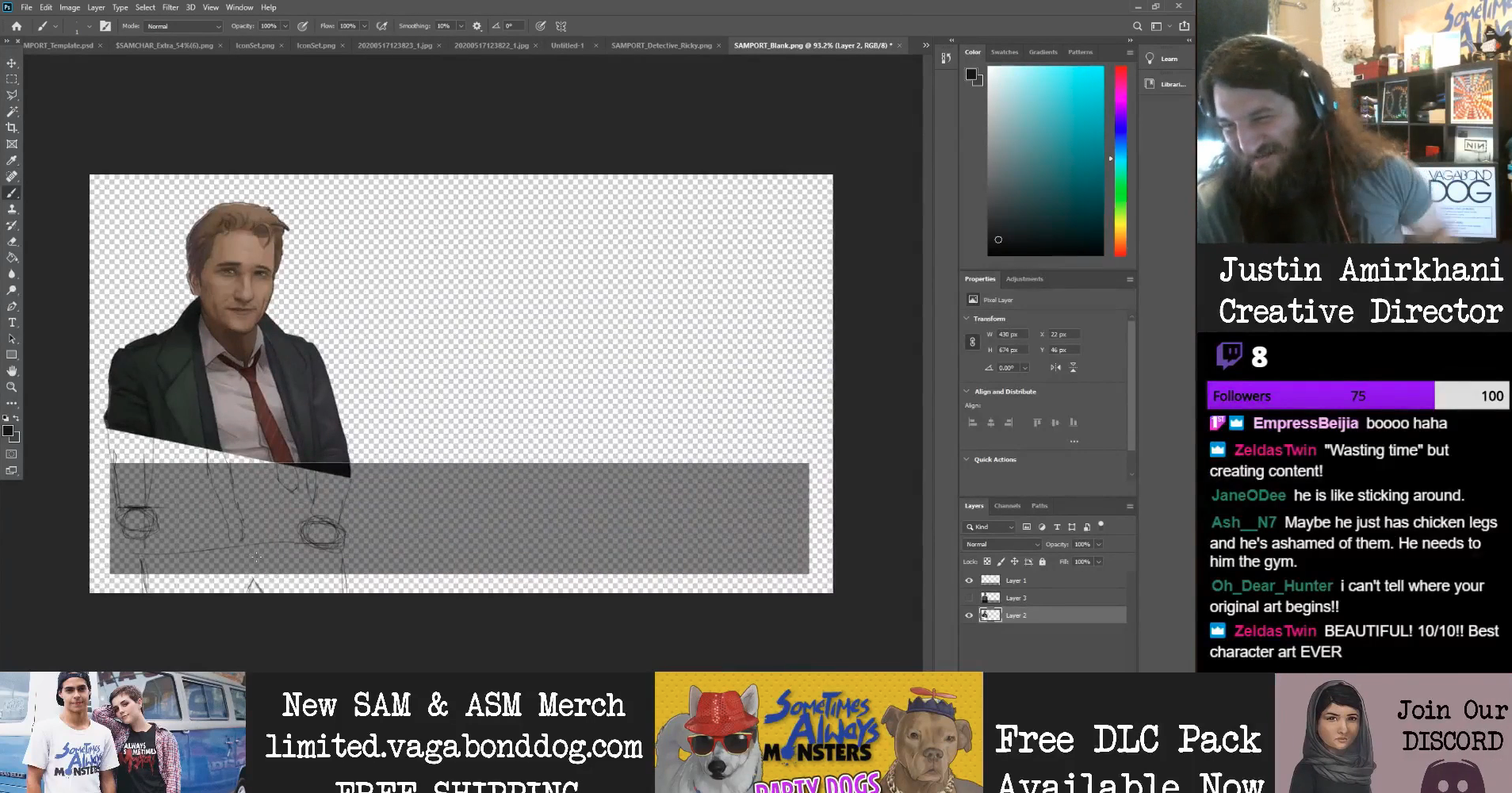Select the Dodge tool
Screen dimensions: 1512x793
point(12,290)
